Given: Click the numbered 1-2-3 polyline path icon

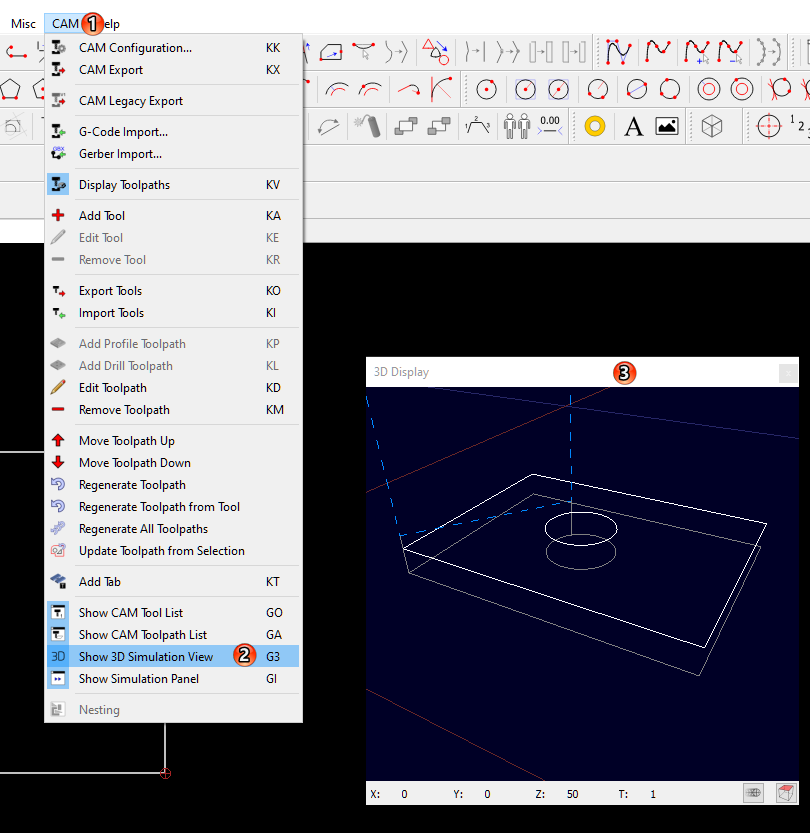Looking at the screenshot, I should click(477, 126).
